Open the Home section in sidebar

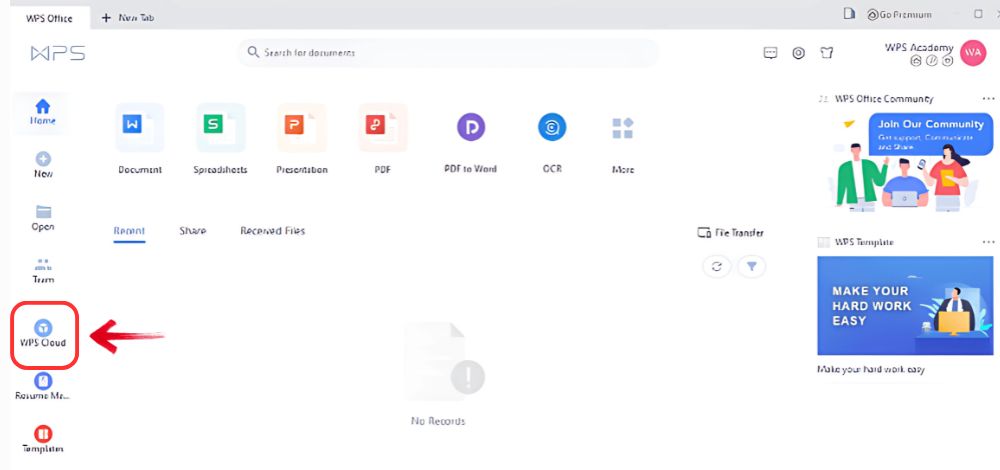[42, 112]
